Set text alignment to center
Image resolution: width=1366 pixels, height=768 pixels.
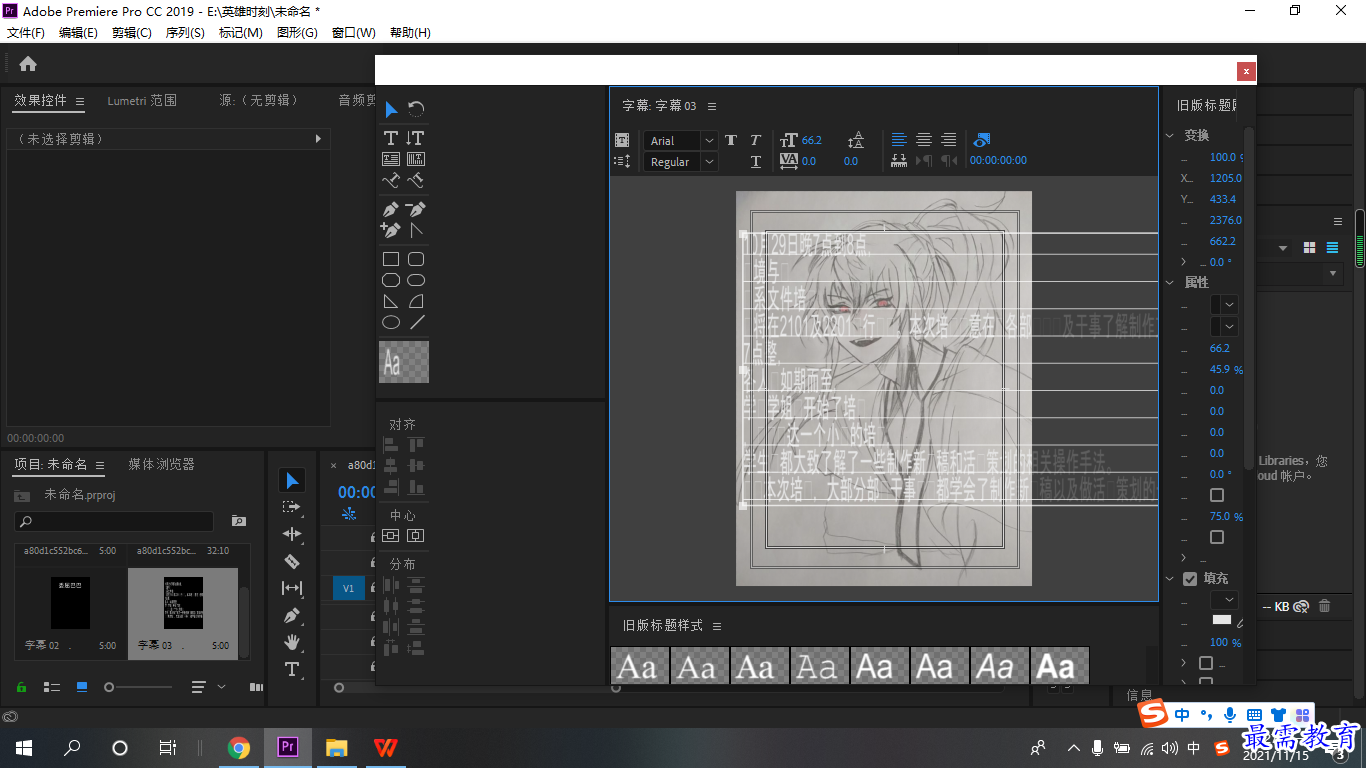click(924, 140)
